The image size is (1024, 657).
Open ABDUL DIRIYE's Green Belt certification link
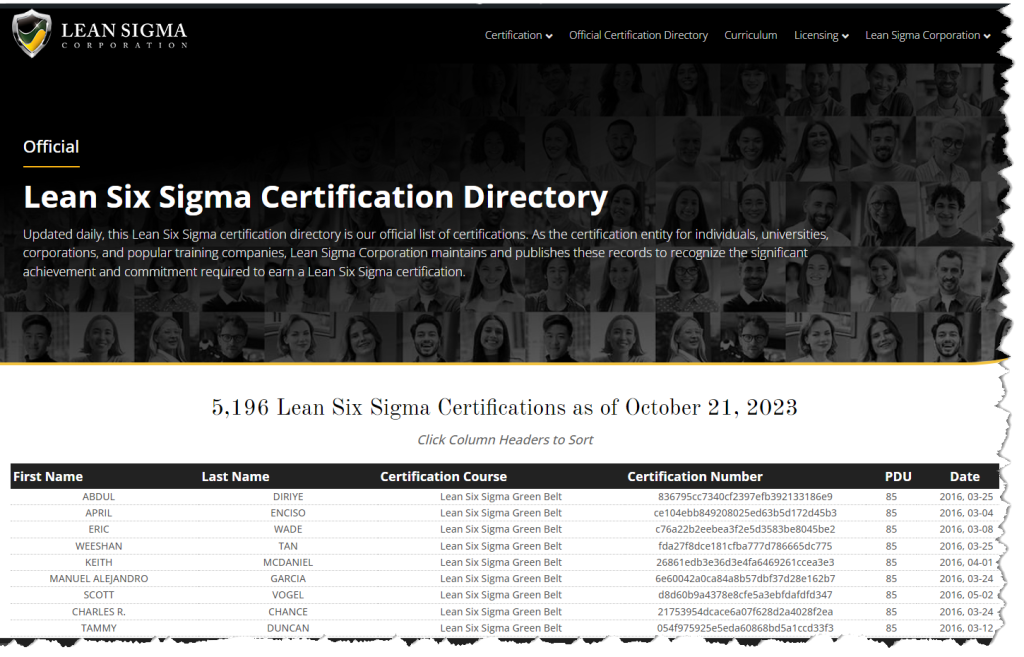501,496
